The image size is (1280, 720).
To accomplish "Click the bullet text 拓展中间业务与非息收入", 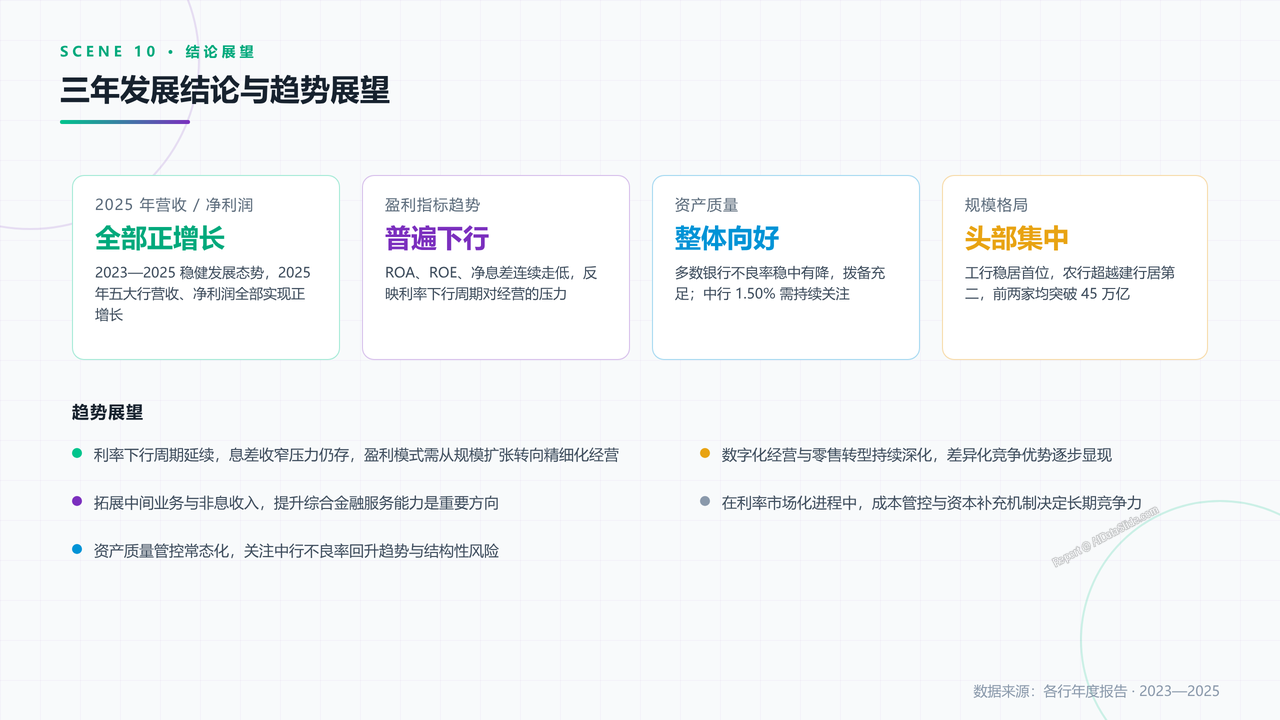I will tap(296, 503).
